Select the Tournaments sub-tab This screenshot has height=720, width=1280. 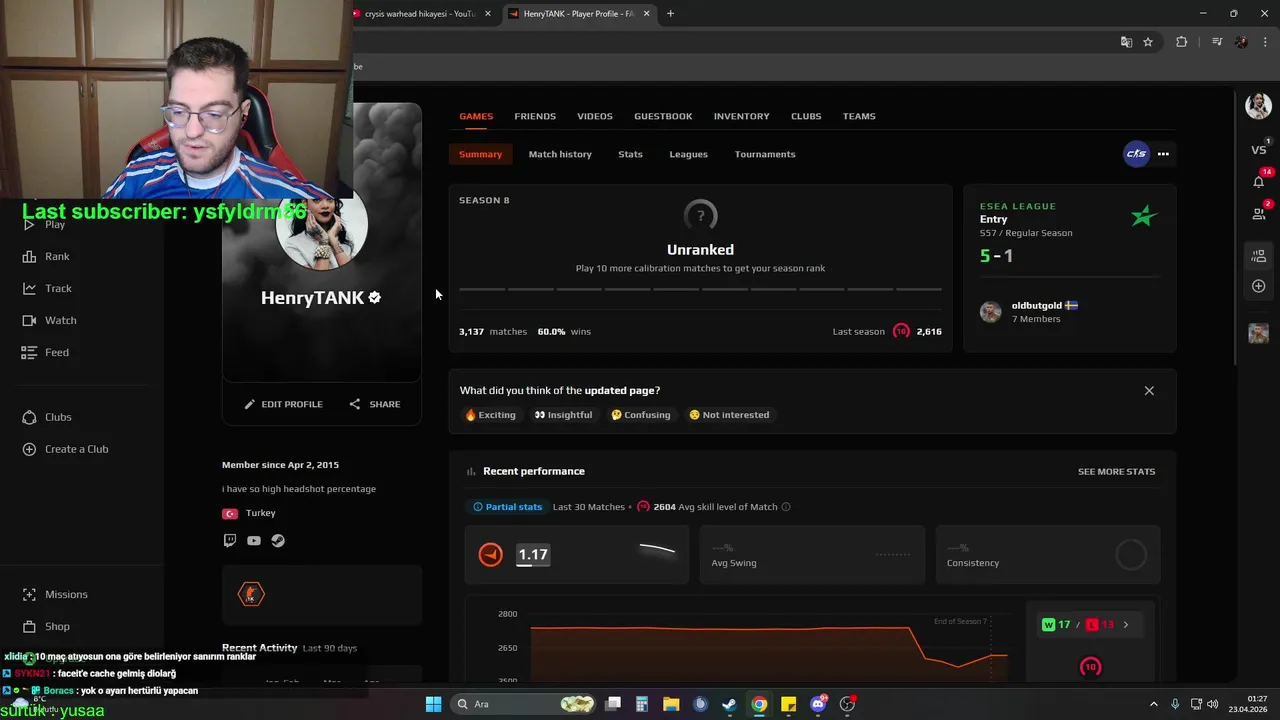765,154
